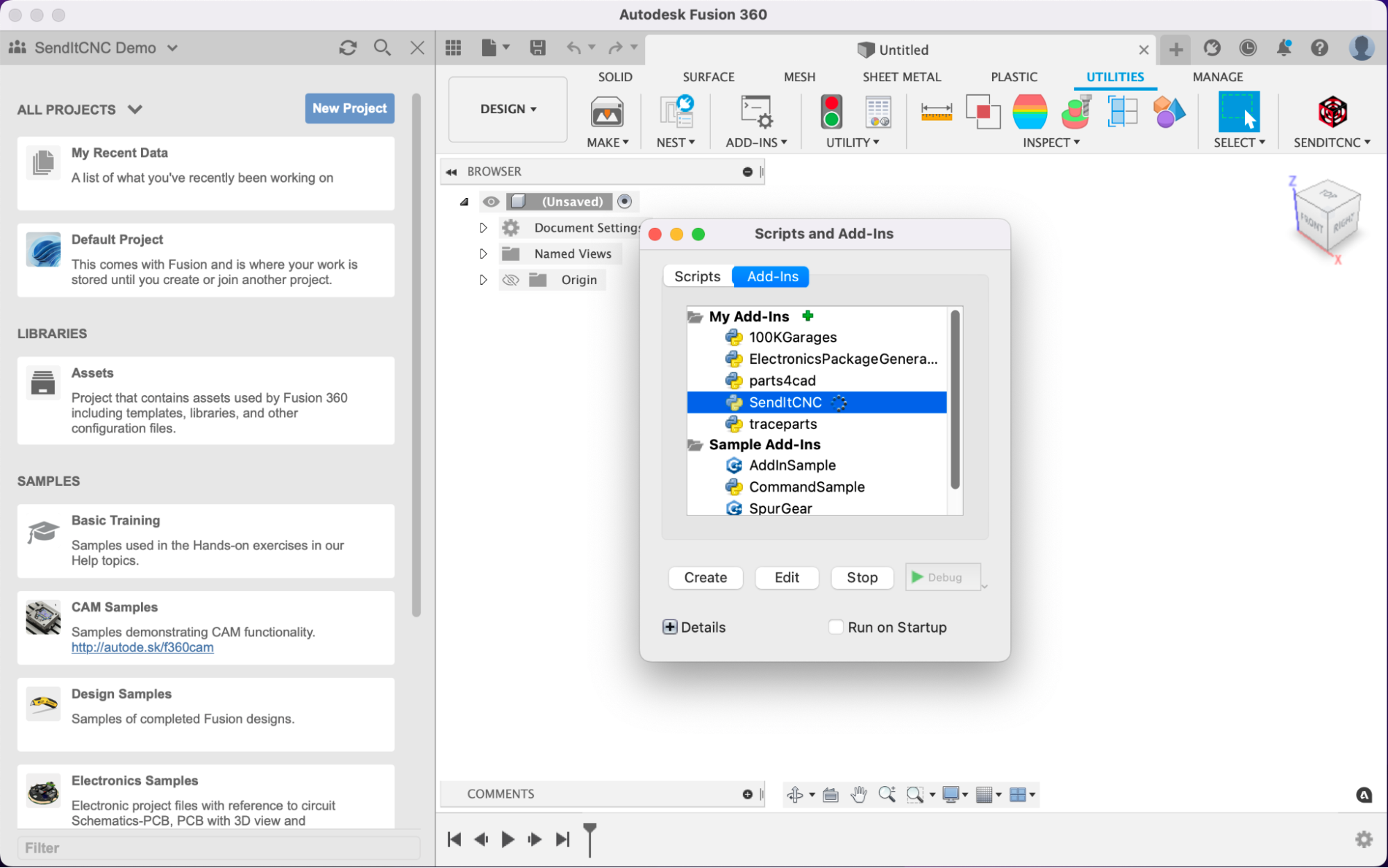Open the Debug button dropdown arrow
Image resolution: width=1388 pixels, height=868 pixels.
click(985, 586)
